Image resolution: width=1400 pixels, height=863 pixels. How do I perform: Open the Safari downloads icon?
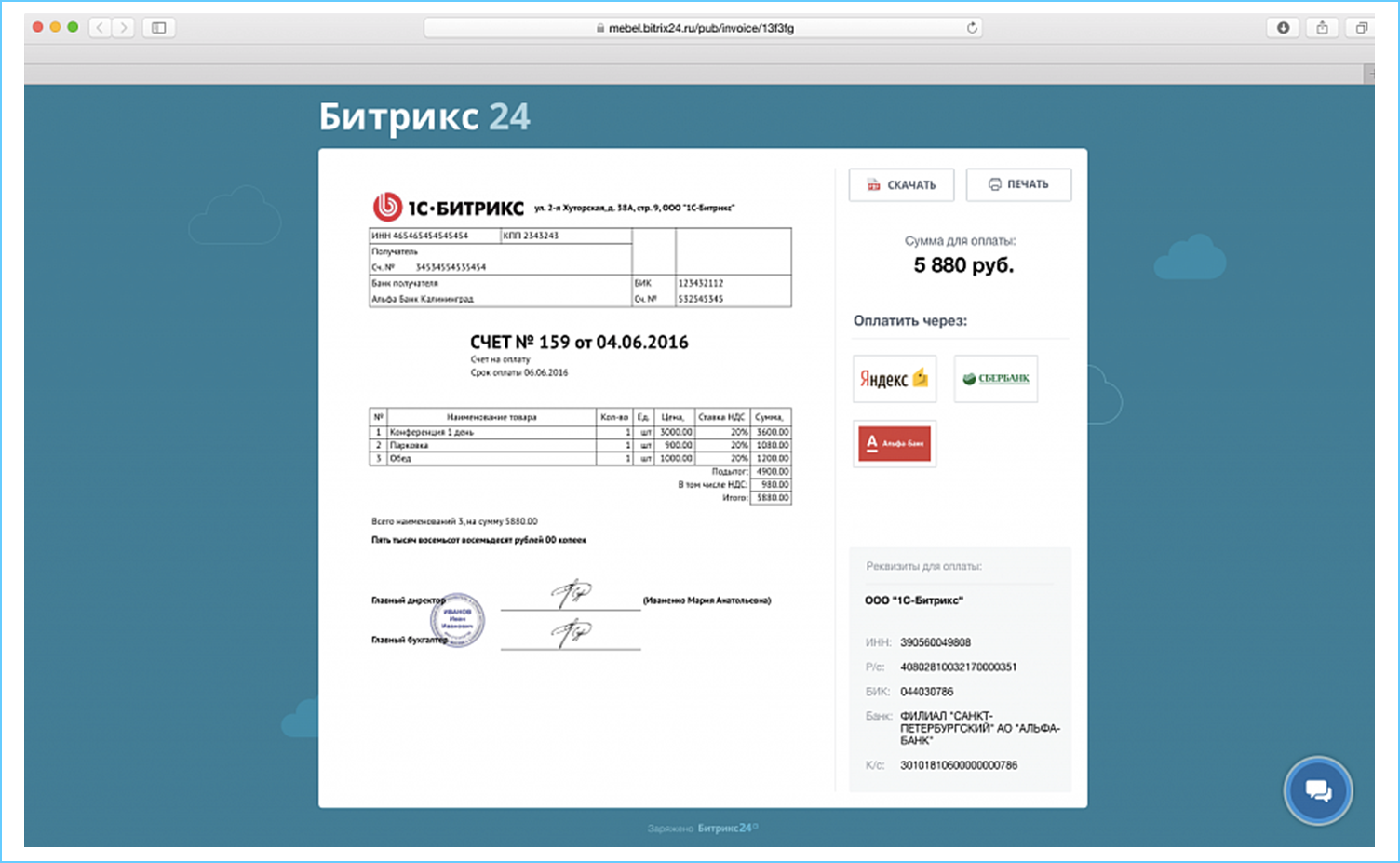point(1283,28)
